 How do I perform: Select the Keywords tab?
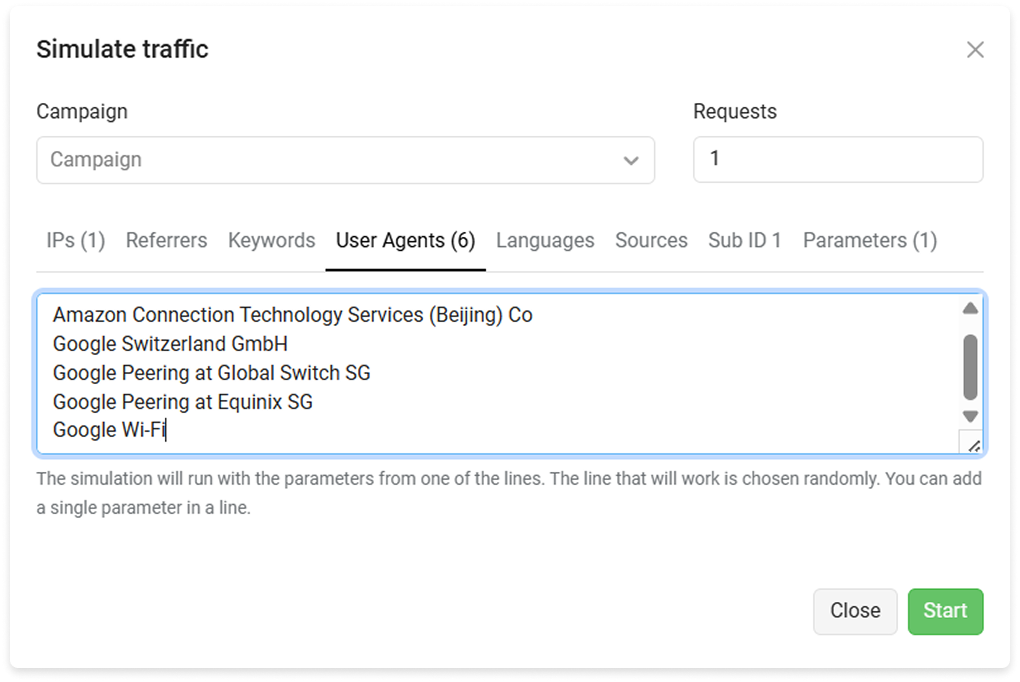coord(271,240)
